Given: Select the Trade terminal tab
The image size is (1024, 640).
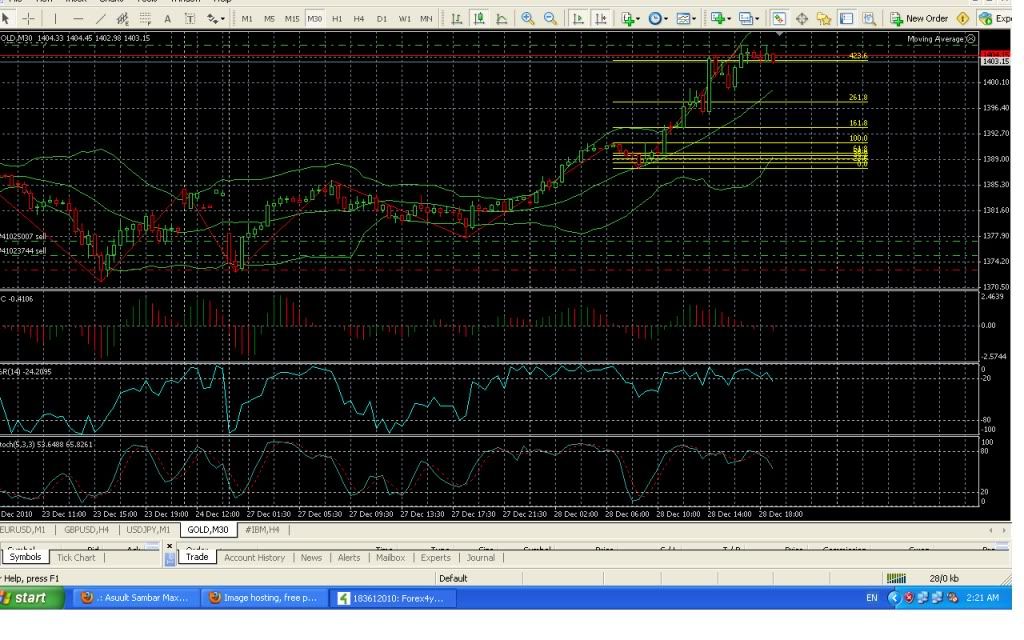Looking at the screenshot, I should click(197, 557).
